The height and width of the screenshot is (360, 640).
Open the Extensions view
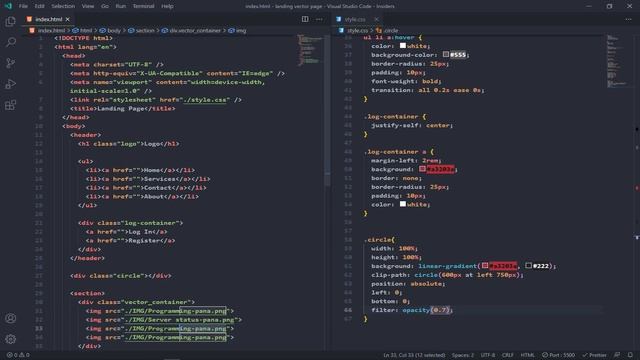point(11,105)
